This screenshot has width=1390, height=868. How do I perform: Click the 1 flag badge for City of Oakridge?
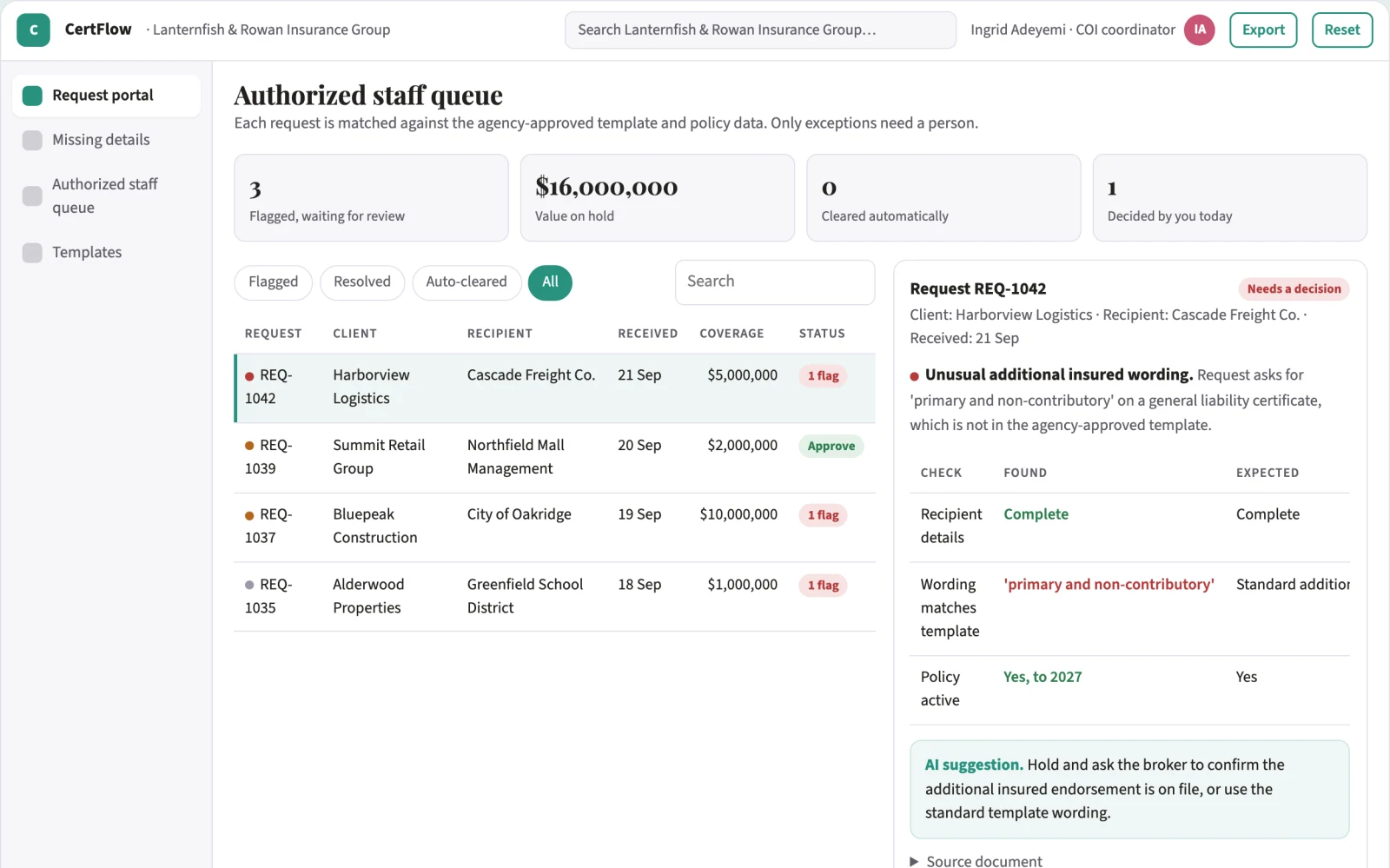coord(823,515)
